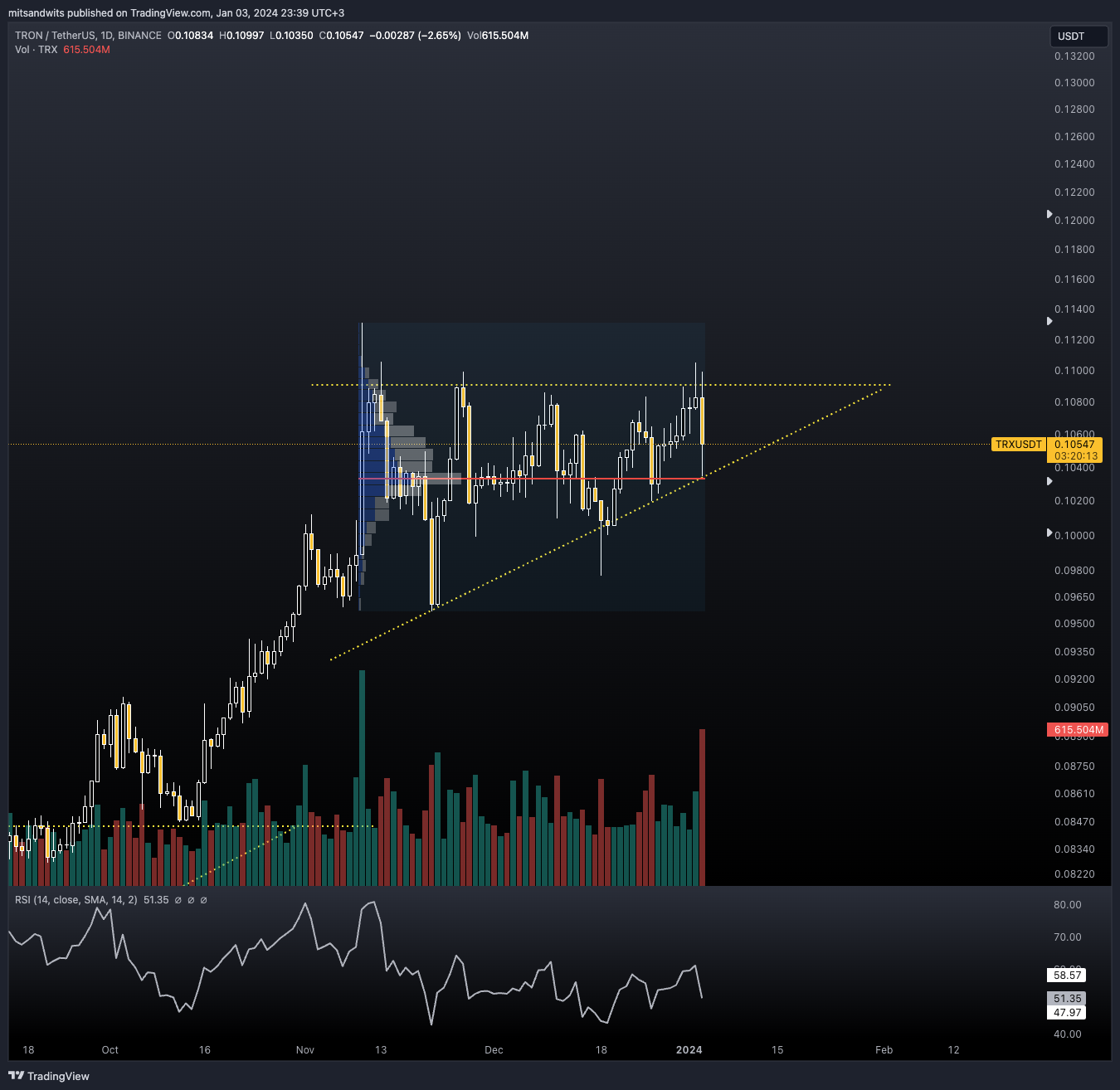Click the TRON / TetherUS chart title
Screen dimensions: 1120x1090
coord(88,36)
